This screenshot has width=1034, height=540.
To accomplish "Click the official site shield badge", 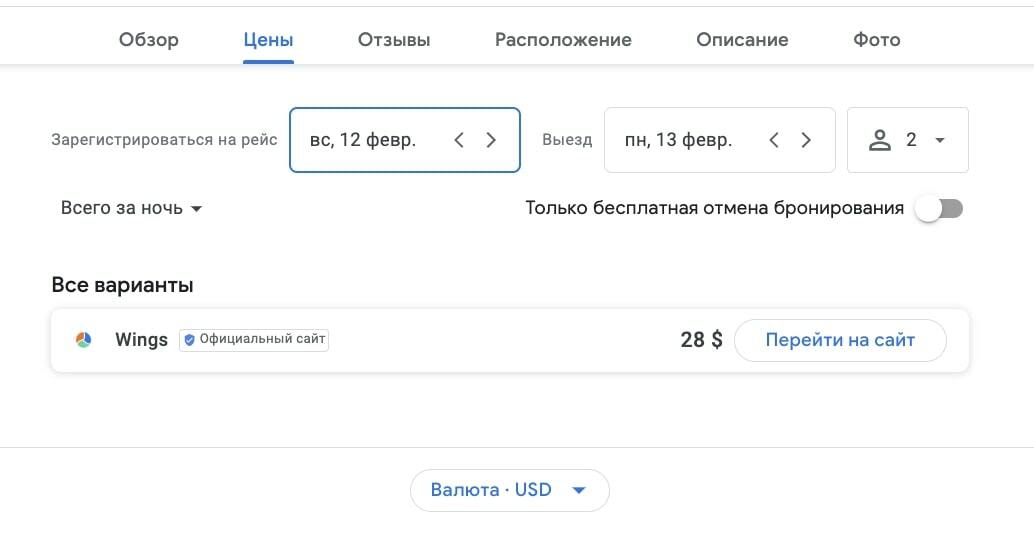I will [190, 340].
